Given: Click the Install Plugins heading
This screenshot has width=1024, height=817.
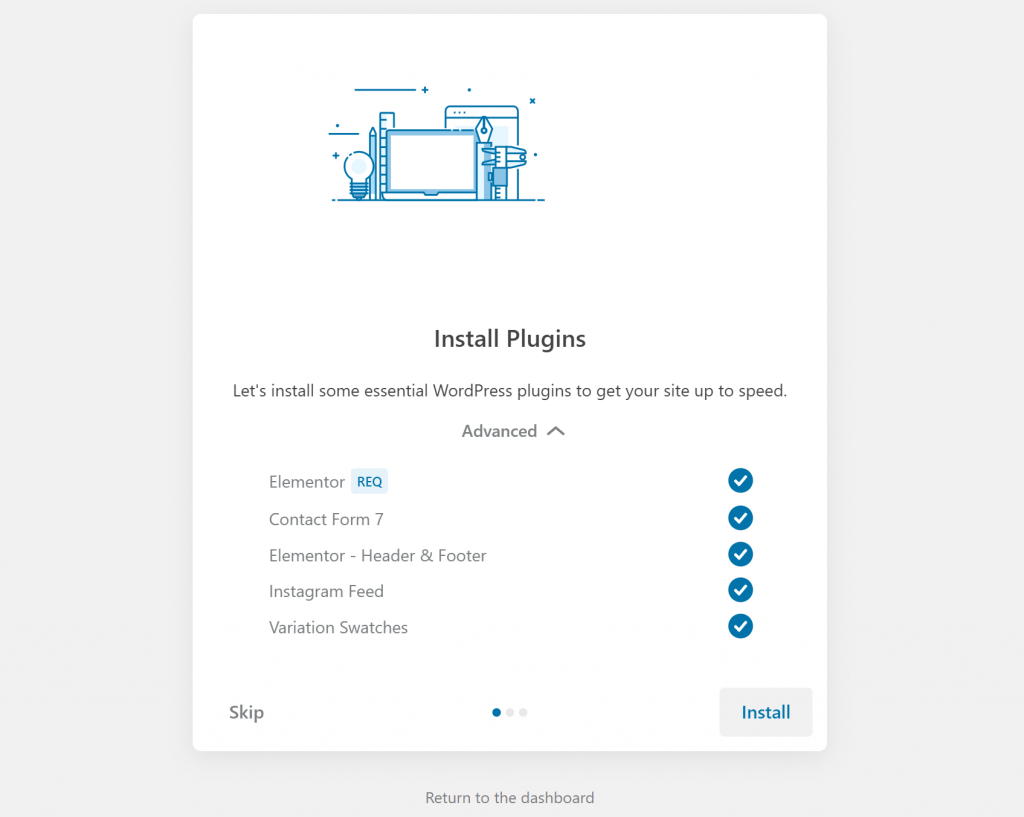Looking at the screenshot, I should tap(510, 339).
